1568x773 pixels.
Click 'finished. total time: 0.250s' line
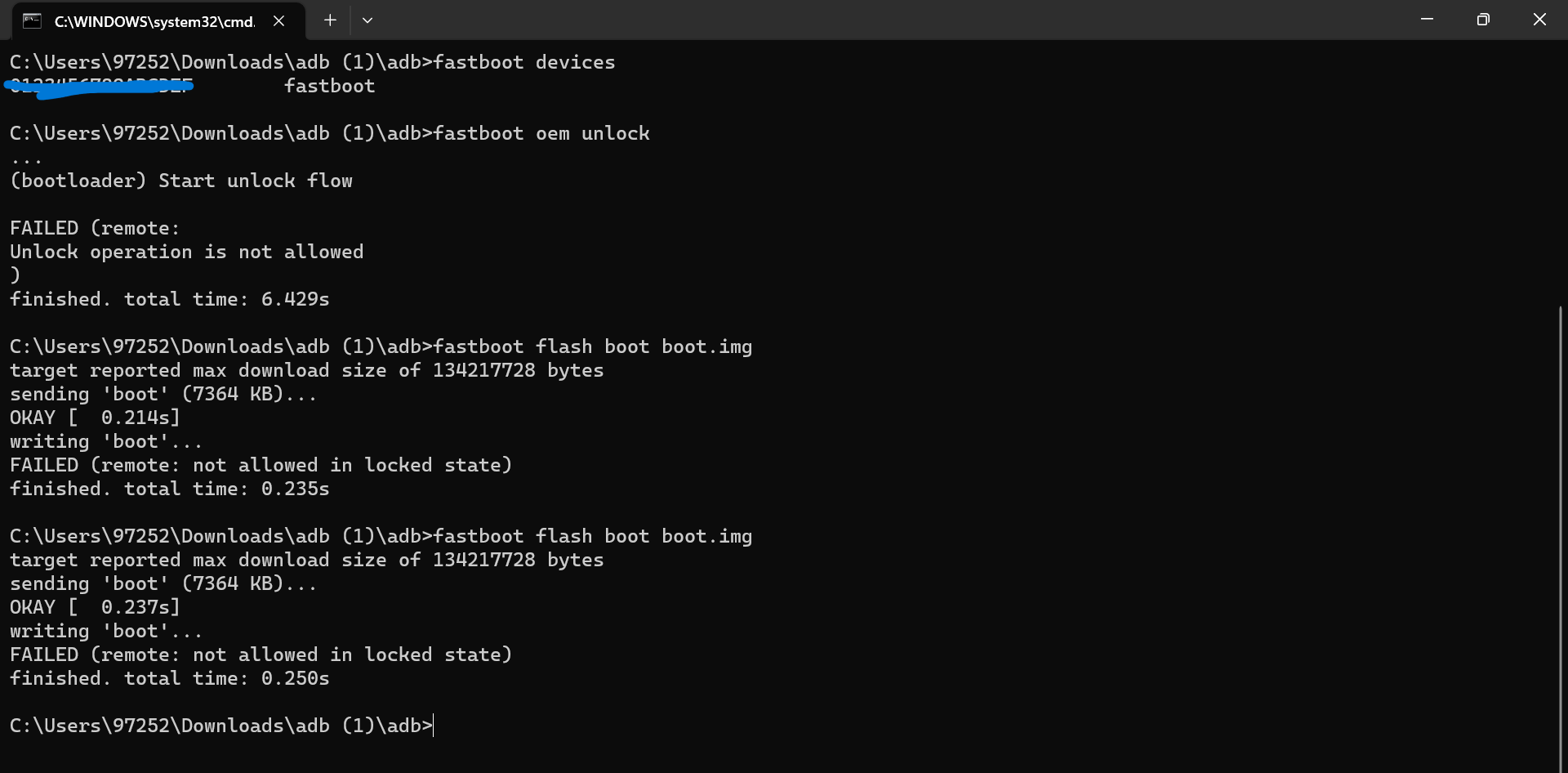pos(170,678)
